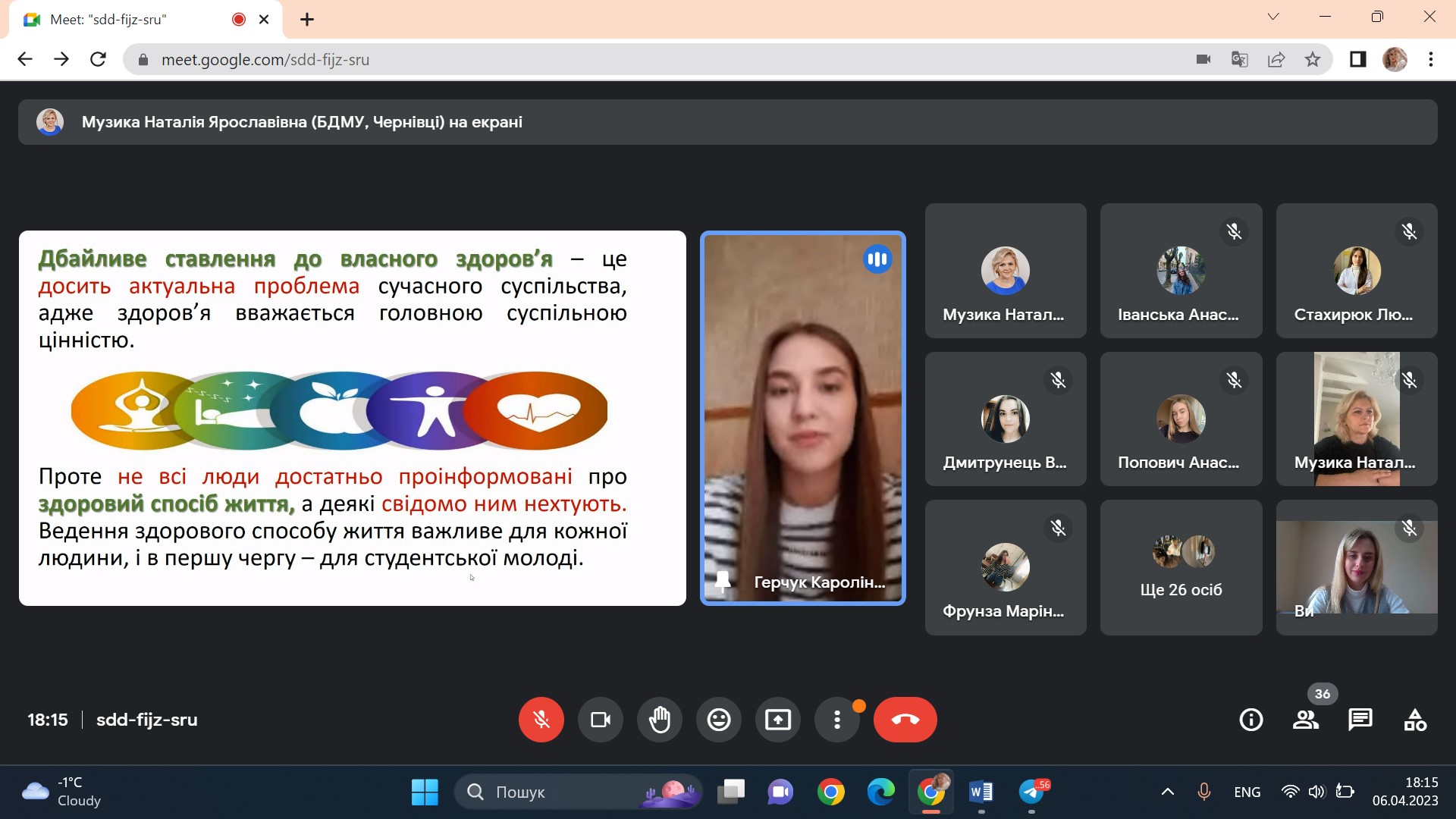
Task: Open the activities icon
Action: point(1414,719)
